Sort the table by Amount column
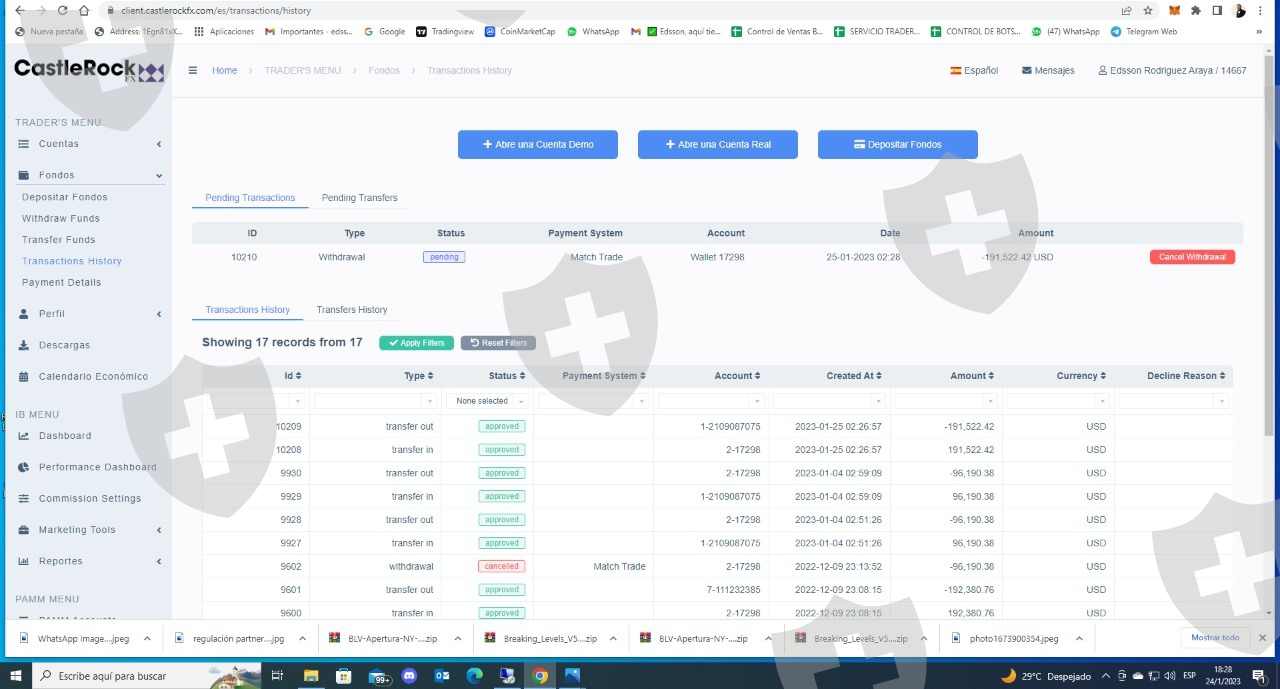The image size is (1280, 689). [972, 376]
